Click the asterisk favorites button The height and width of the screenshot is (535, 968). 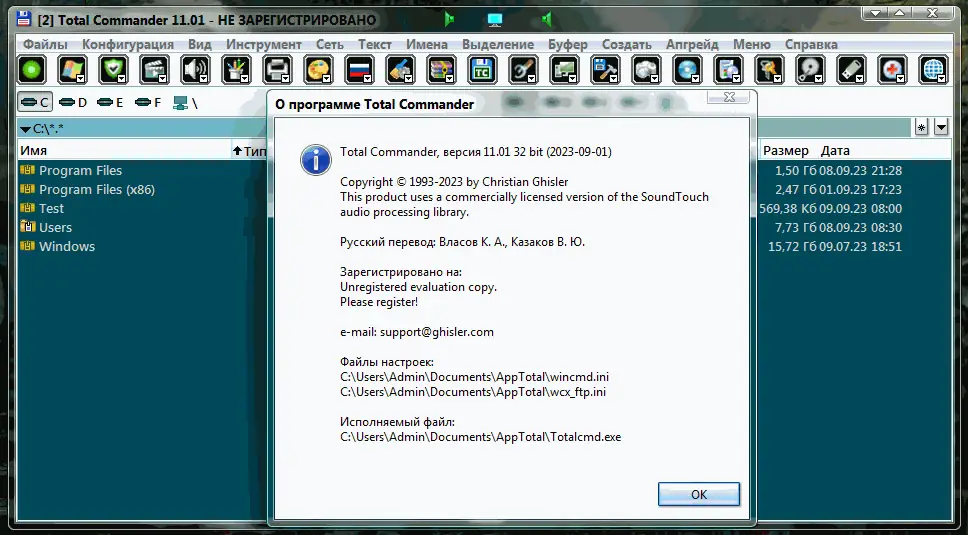(921, 128)
